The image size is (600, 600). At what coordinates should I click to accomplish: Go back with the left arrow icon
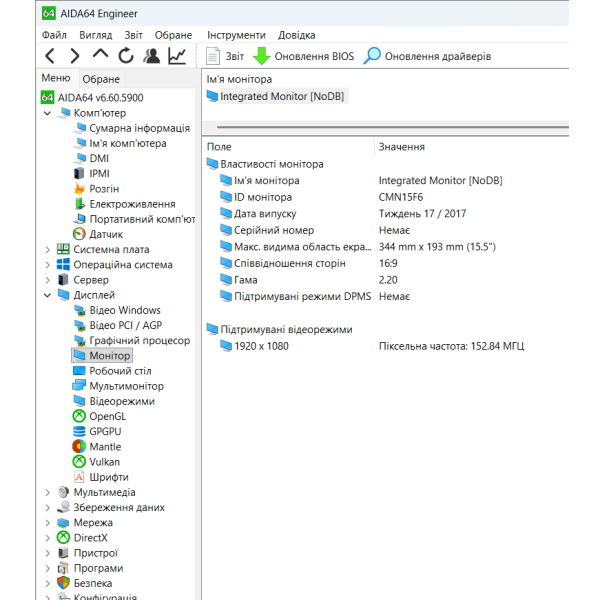(50, 56)
